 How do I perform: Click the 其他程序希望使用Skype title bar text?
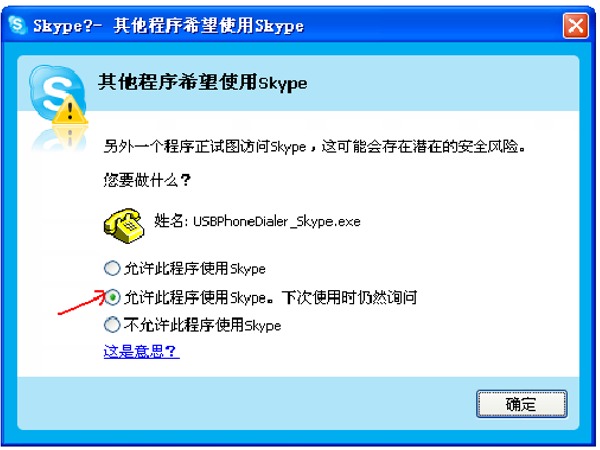pos(209,26)
